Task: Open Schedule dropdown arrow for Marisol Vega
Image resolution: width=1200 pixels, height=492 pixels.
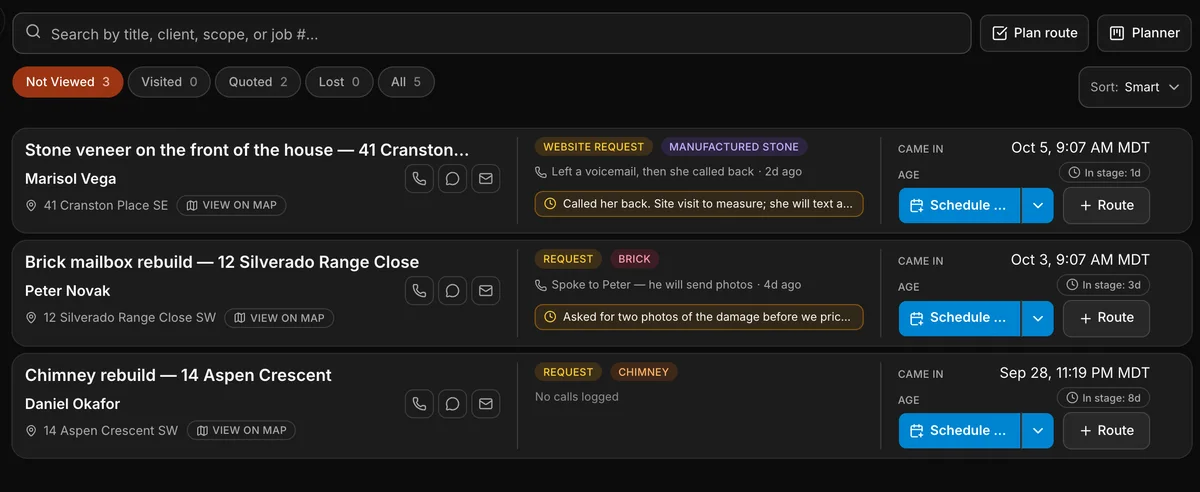Action: (1038, 205)
